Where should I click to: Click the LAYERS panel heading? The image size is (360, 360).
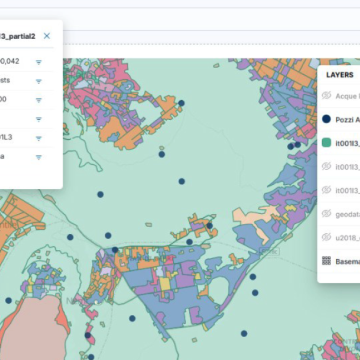340,75
